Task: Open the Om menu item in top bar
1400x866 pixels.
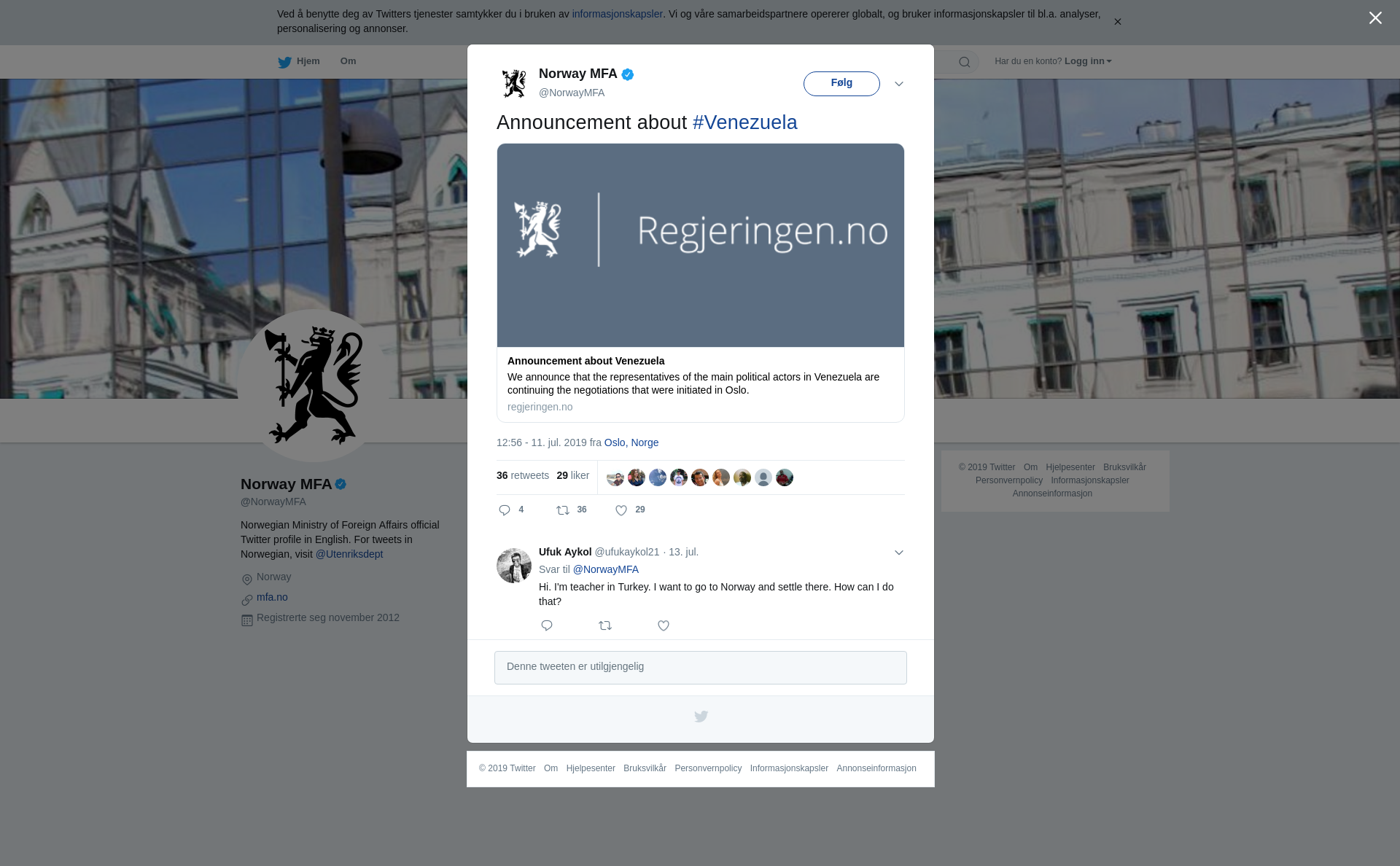Action: 348,61
